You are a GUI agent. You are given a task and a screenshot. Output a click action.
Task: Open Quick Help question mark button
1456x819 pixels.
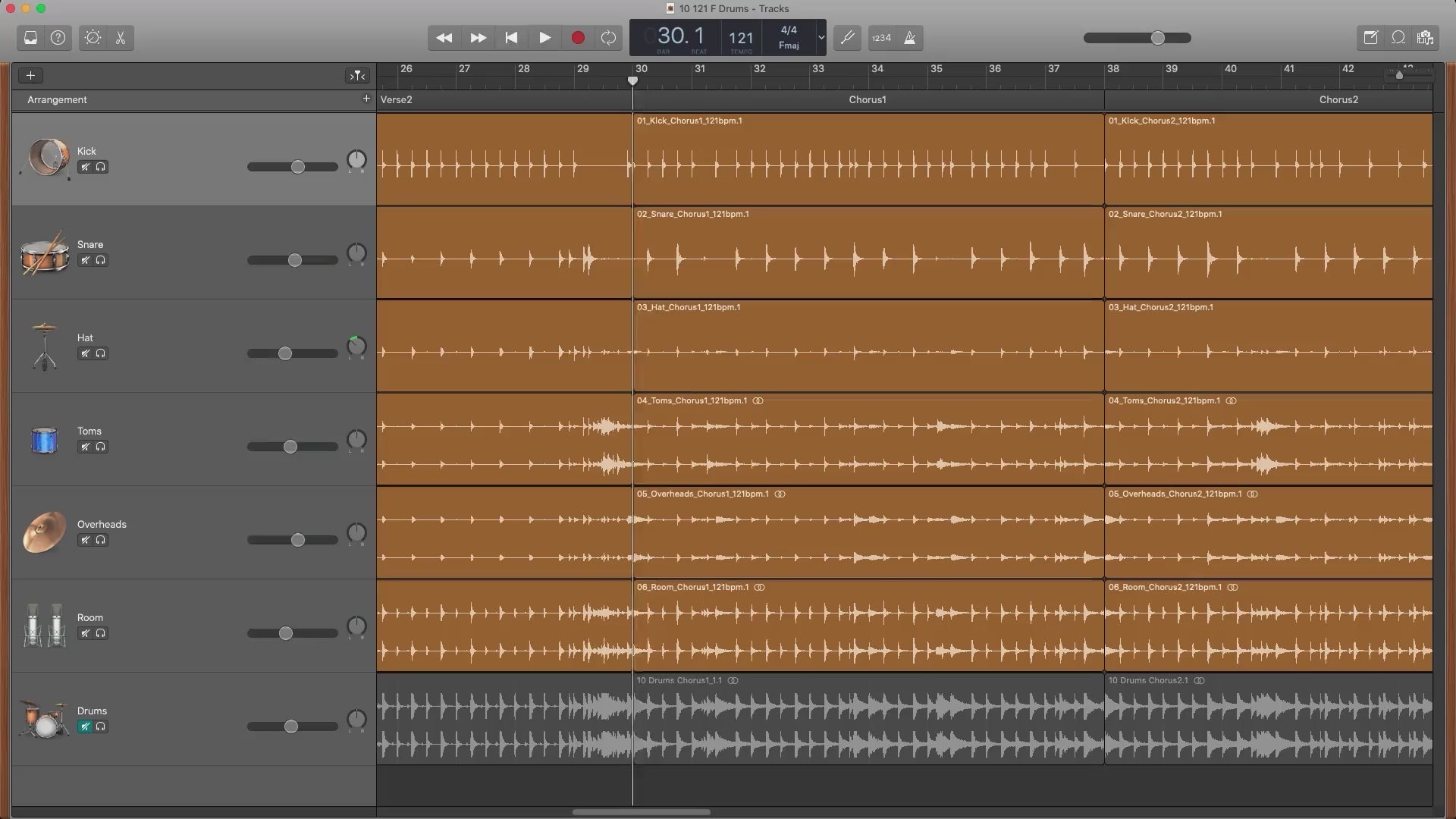tap(58, 38)
